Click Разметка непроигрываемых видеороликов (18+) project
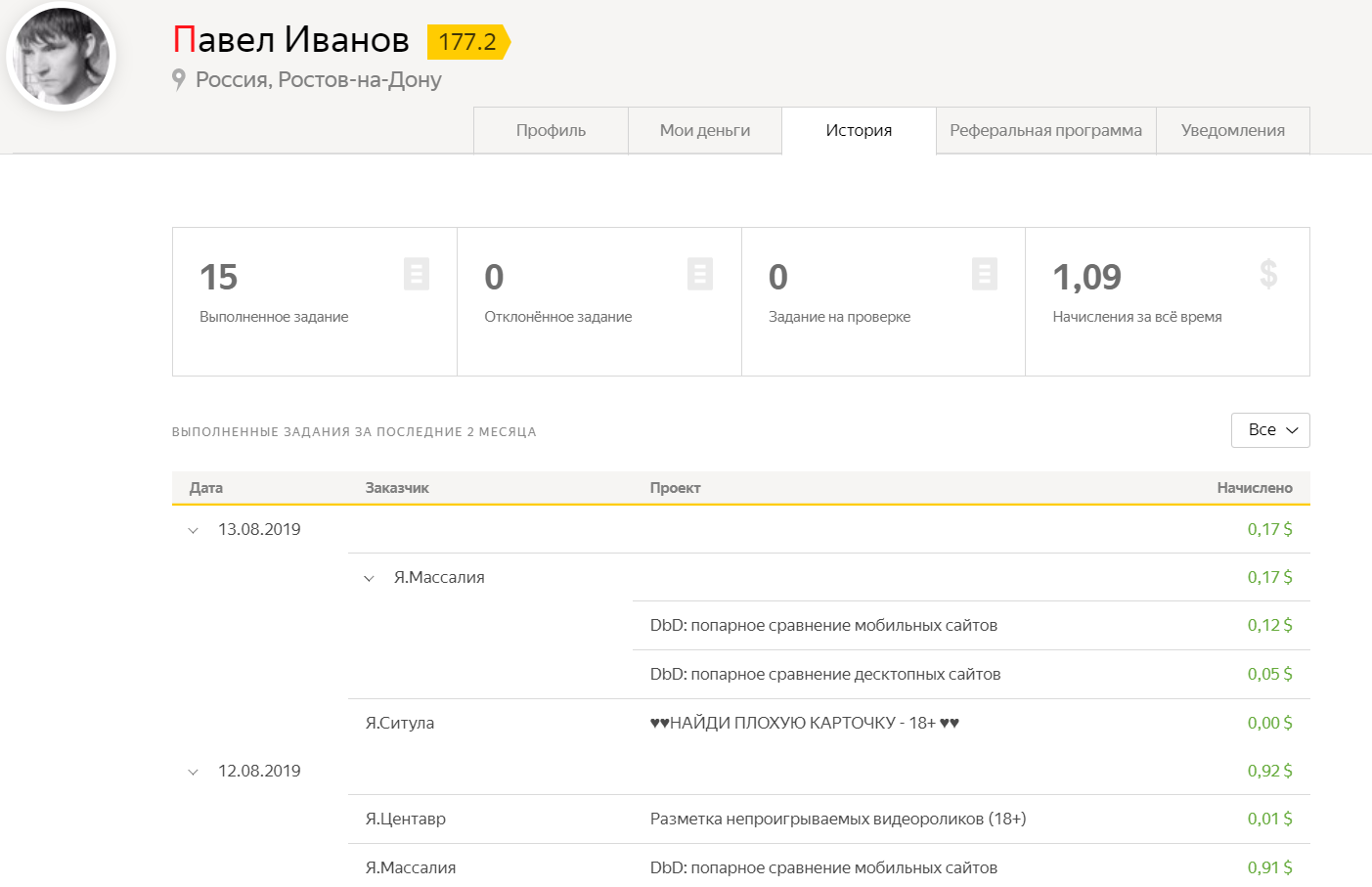This screenshot has height=887, width=1372. (838, 819)
